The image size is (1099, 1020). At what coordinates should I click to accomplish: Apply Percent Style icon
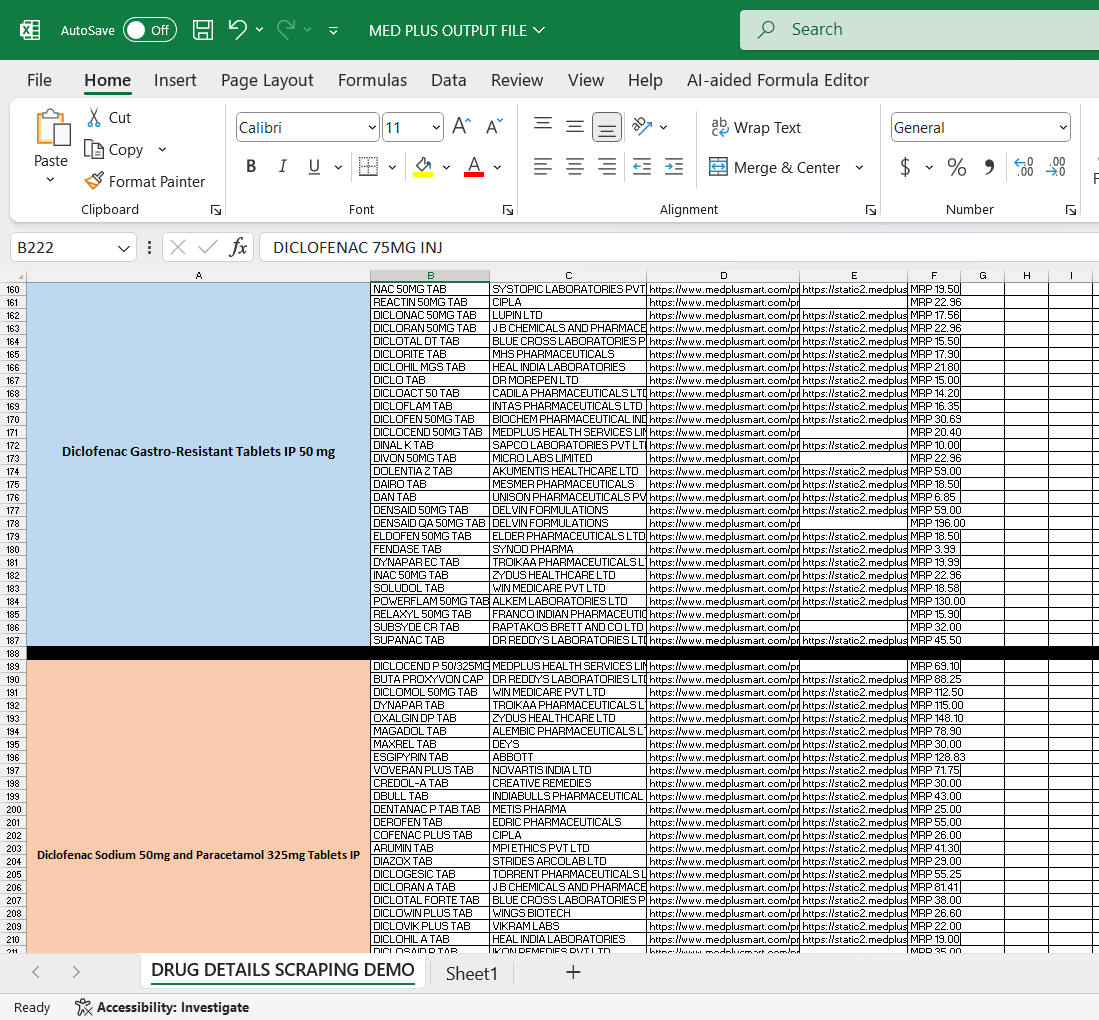point(956,168)
